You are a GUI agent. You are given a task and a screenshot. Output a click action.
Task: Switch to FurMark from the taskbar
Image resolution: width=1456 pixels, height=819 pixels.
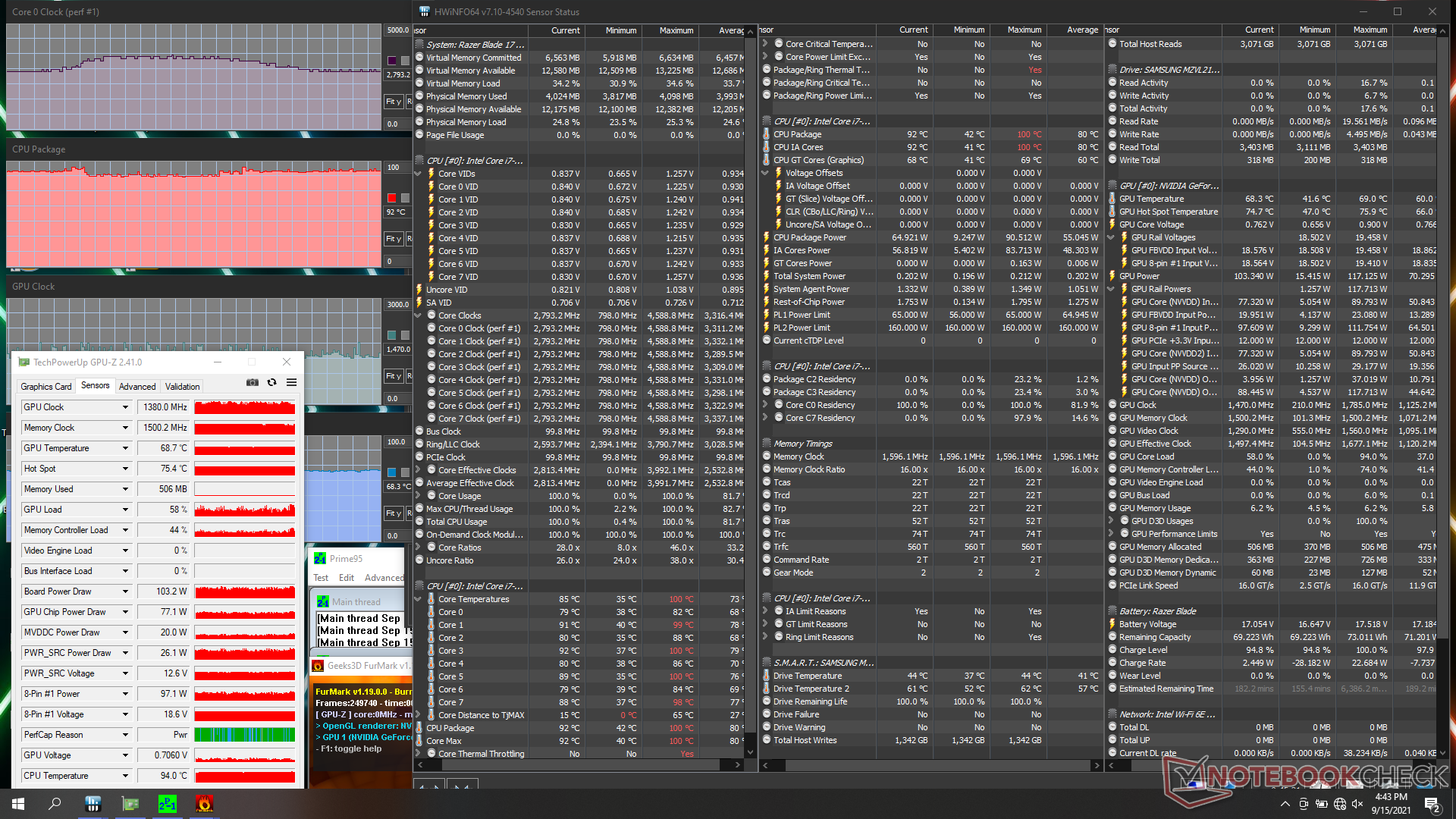204,804
